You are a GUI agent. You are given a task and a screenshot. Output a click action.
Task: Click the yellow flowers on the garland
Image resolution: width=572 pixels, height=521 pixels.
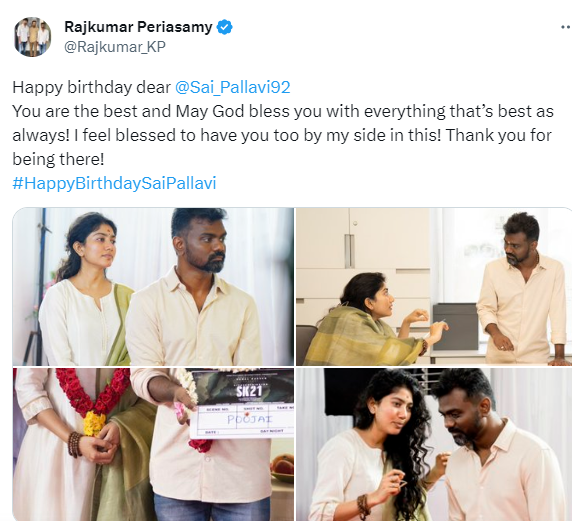pos(94,424)
